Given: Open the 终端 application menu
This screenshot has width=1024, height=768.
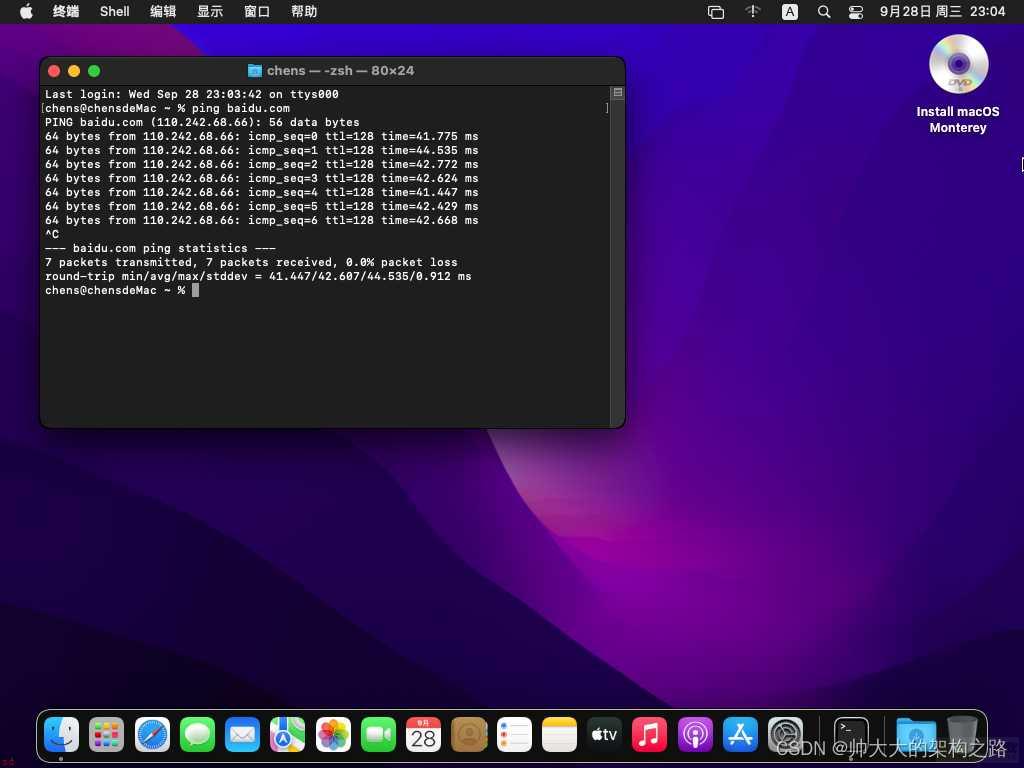Looking at the screenshot, I should pos(65,11).
